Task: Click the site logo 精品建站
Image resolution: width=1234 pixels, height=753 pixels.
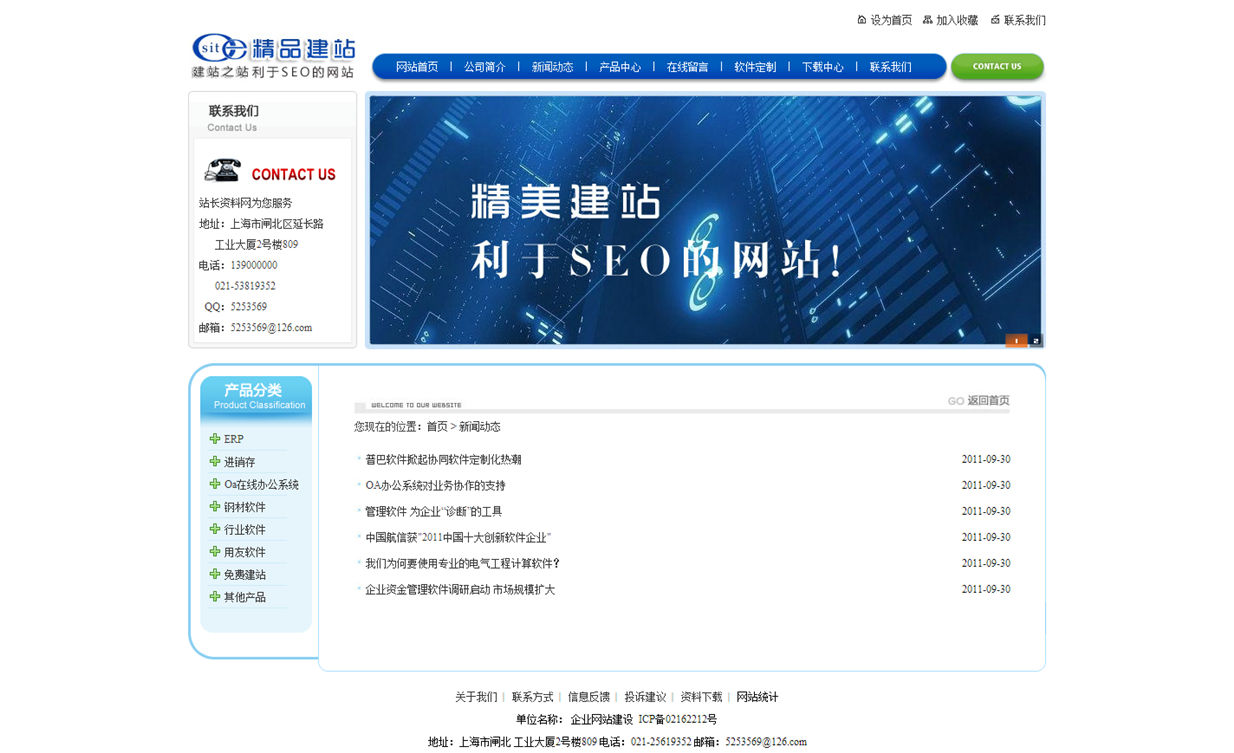Action: (274, 57)
